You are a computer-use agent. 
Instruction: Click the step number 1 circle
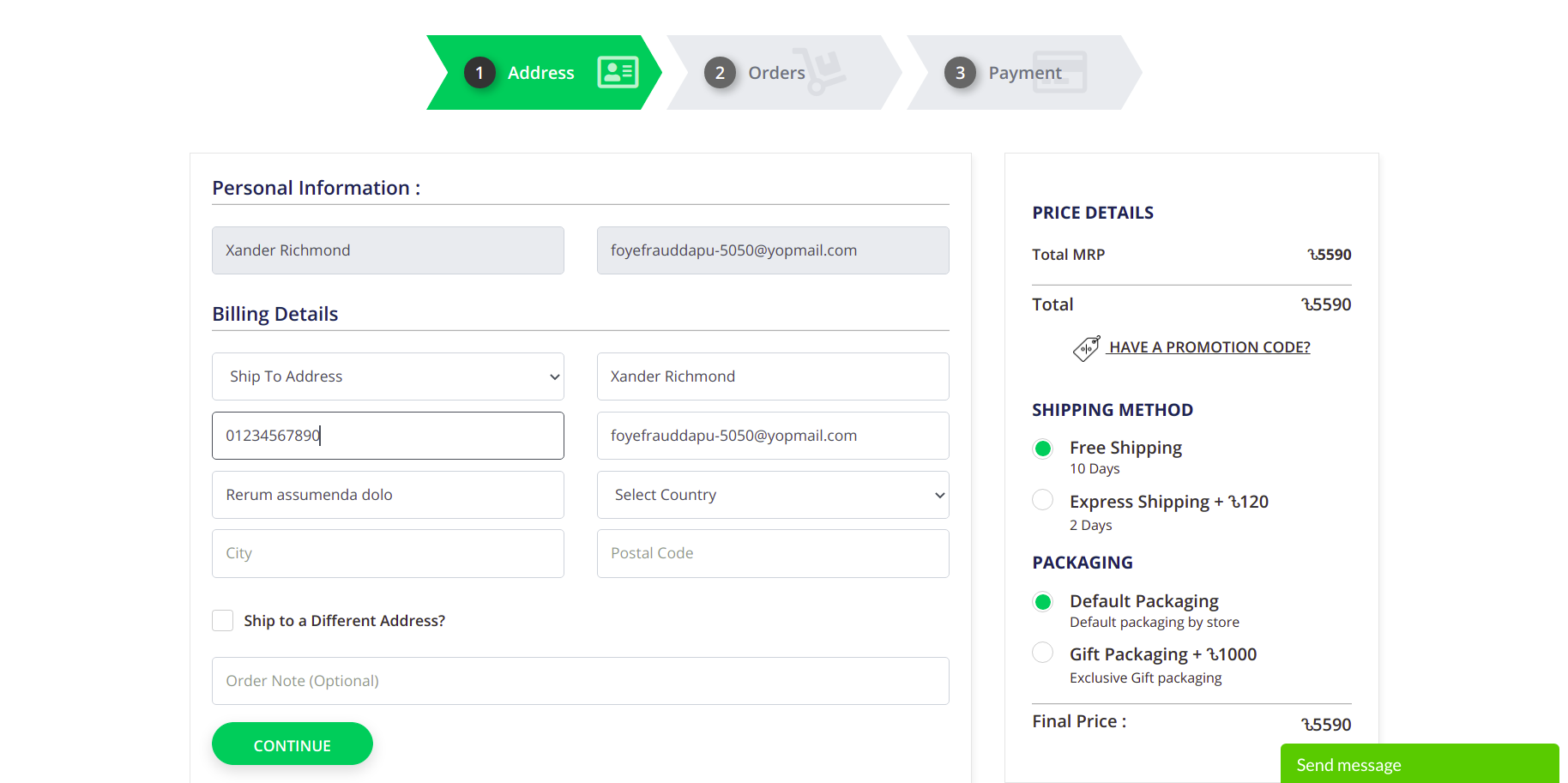[479, 73]
